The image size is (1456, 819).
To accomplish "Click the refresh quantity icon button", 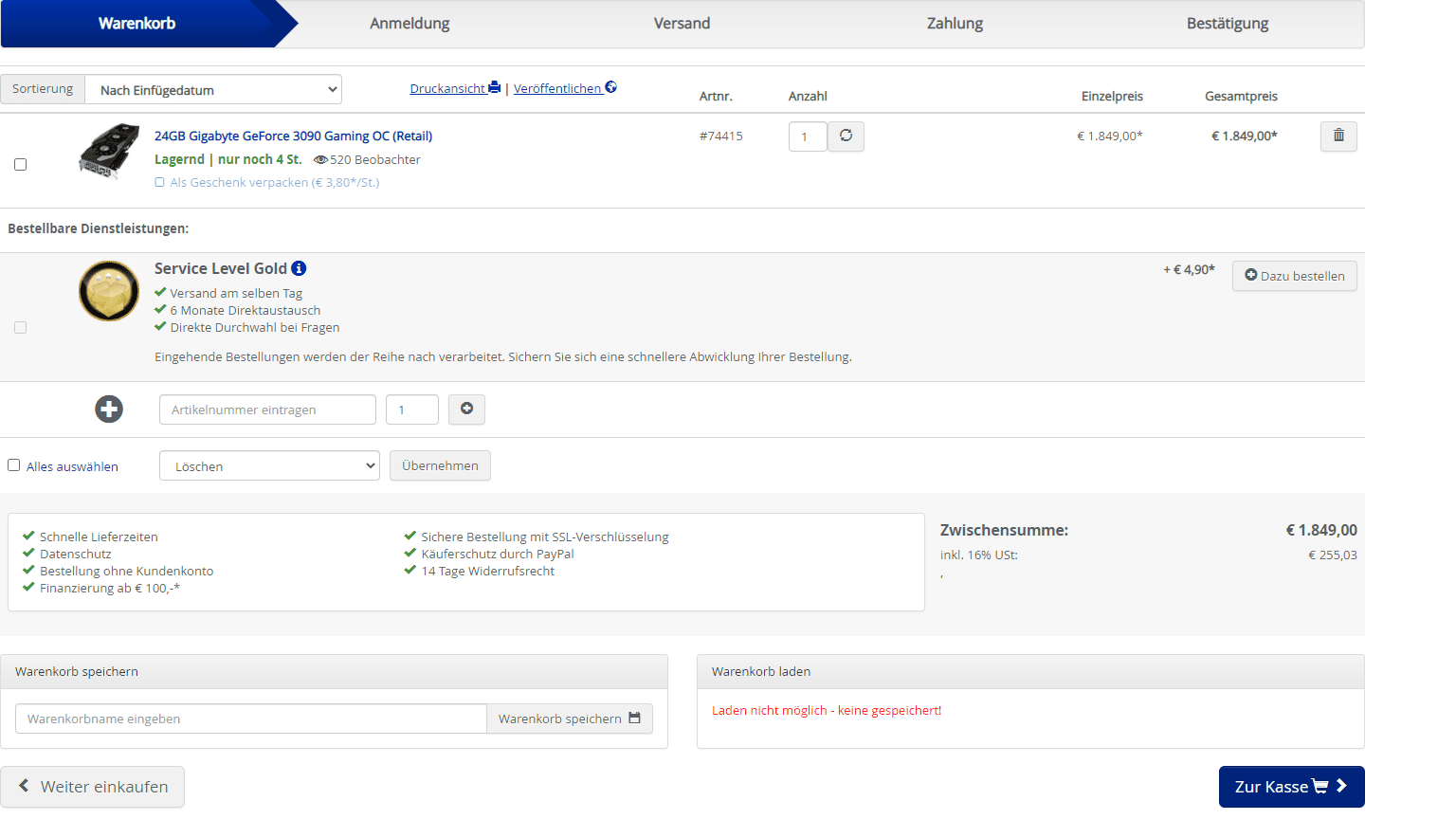I will pyautogui.click(x=846, y=136).
